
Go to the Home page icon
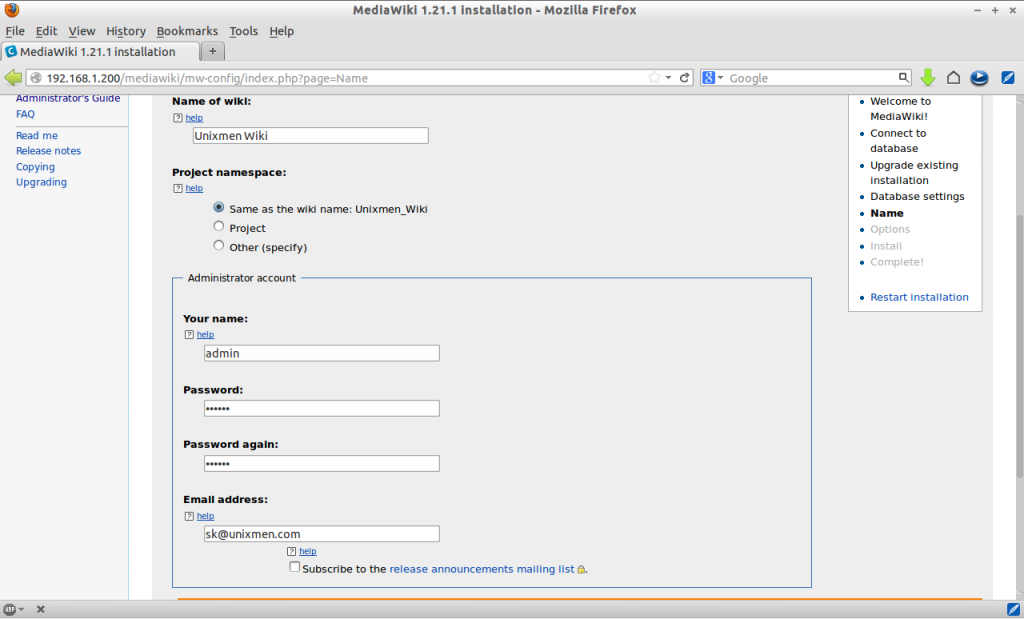pos(953,78)
